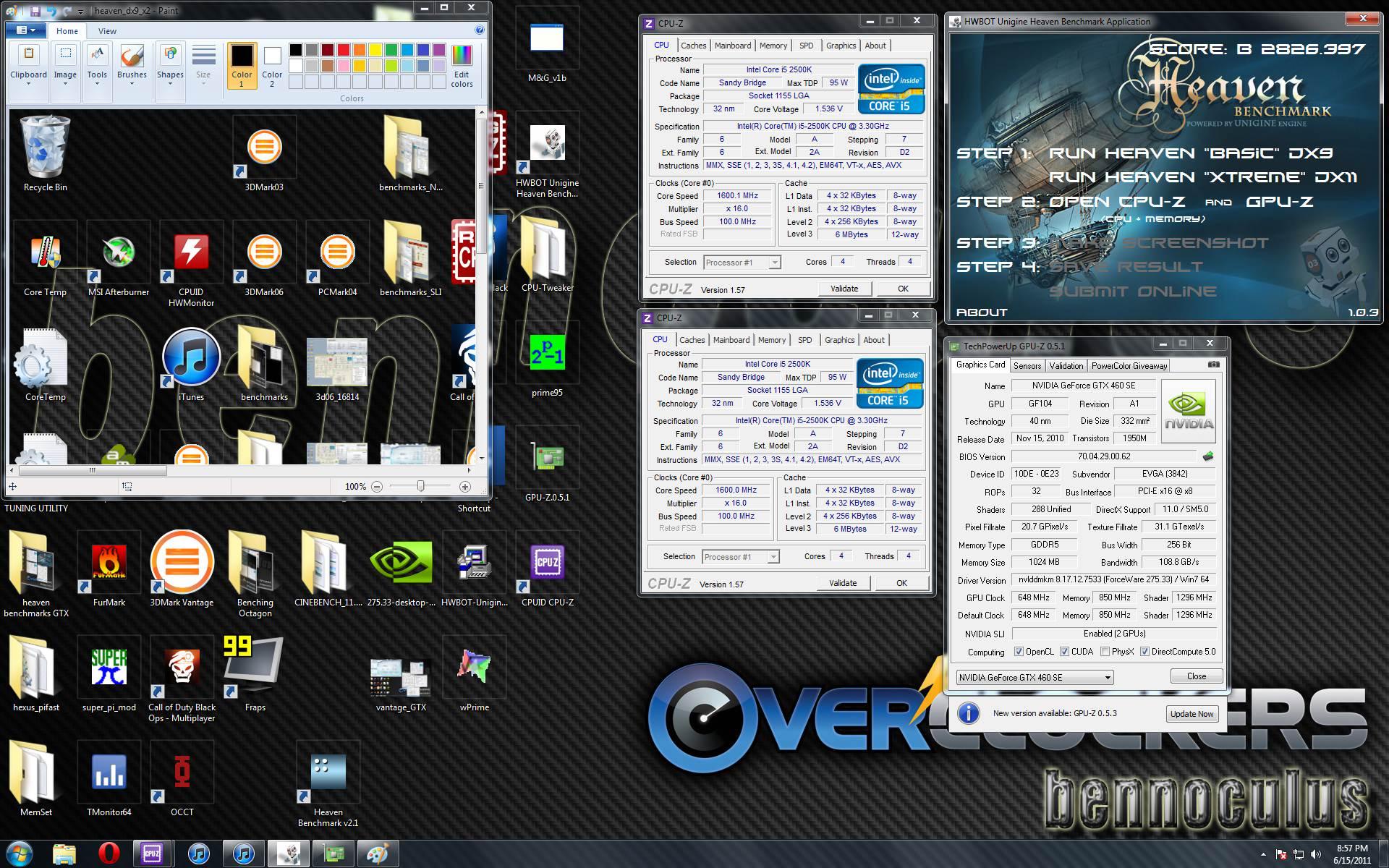Click volume icon in system tray

(x=1315, y=854)
